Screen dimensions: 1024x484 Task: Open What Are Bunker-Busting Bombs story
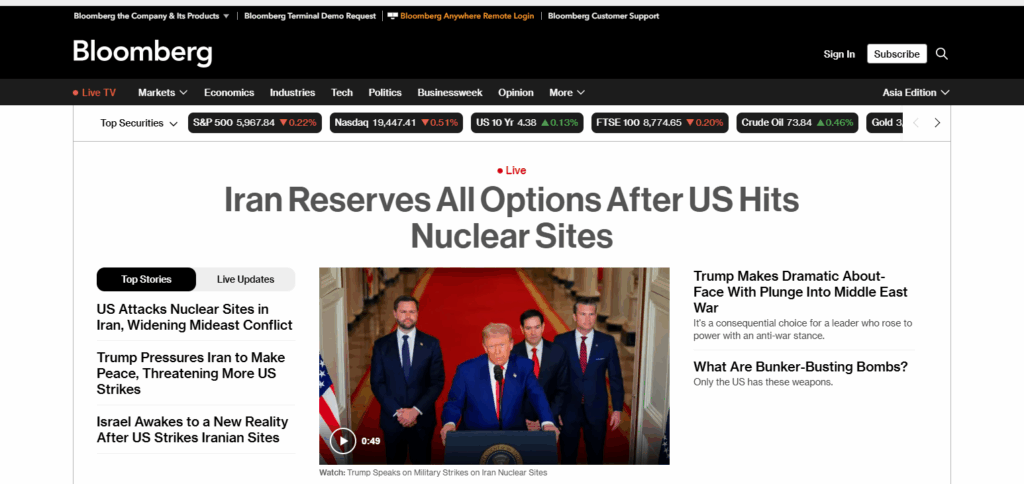(801, 367)
